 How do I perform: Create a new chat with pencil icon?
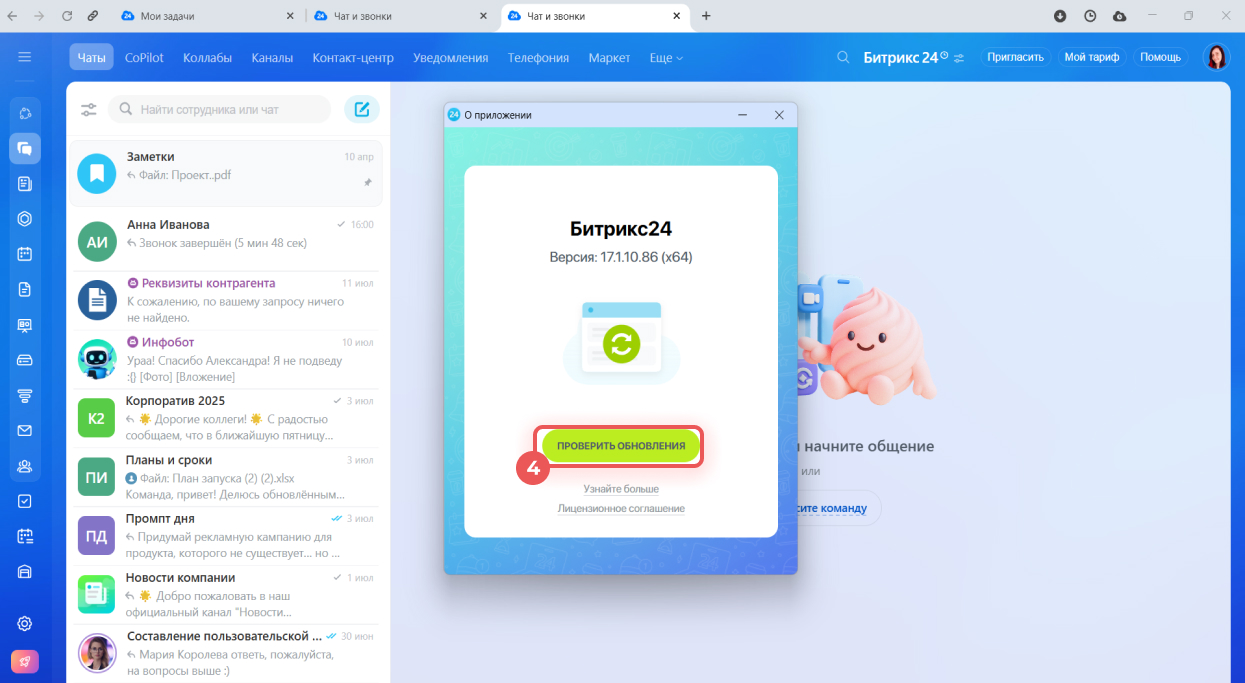pos(362,109)
